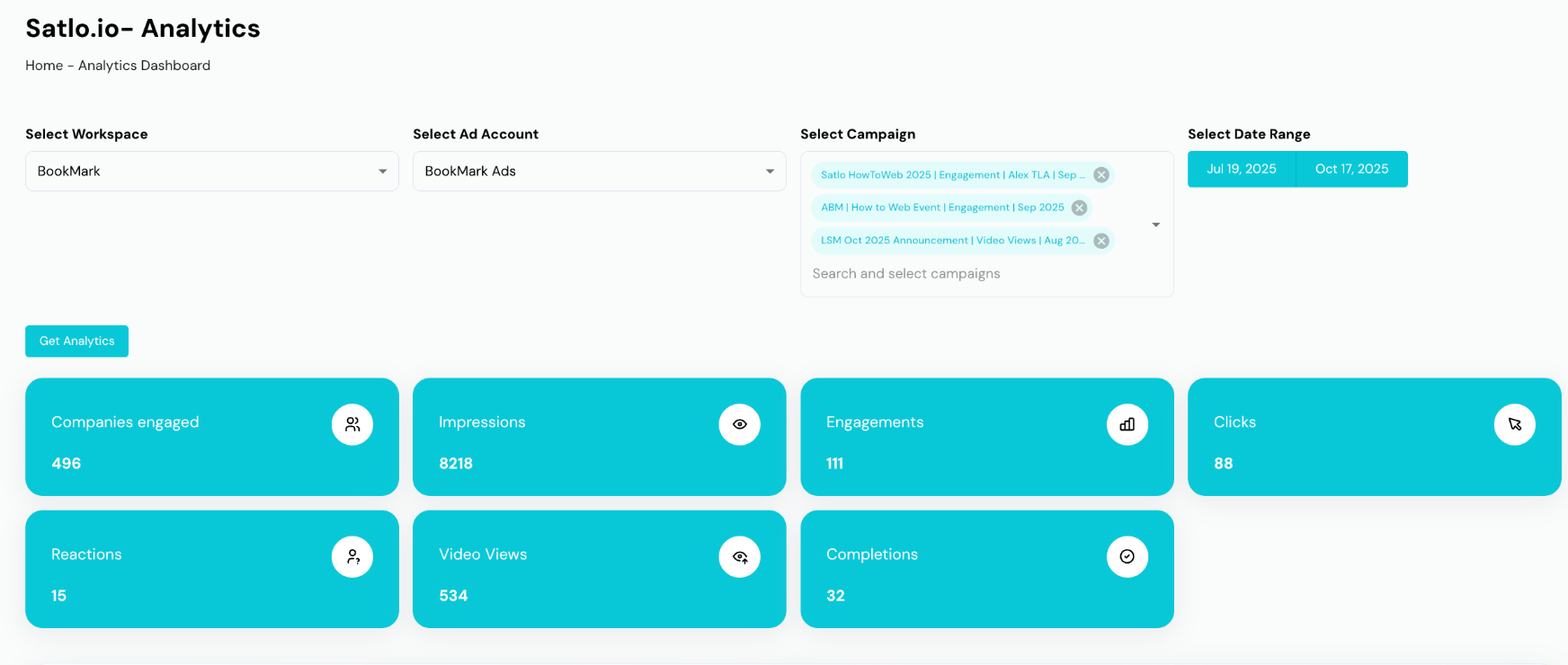Remove Satlo HowToWeb 2025 campaign chip
This screenshot has width=1568, height=665.
pos(1100,175)
